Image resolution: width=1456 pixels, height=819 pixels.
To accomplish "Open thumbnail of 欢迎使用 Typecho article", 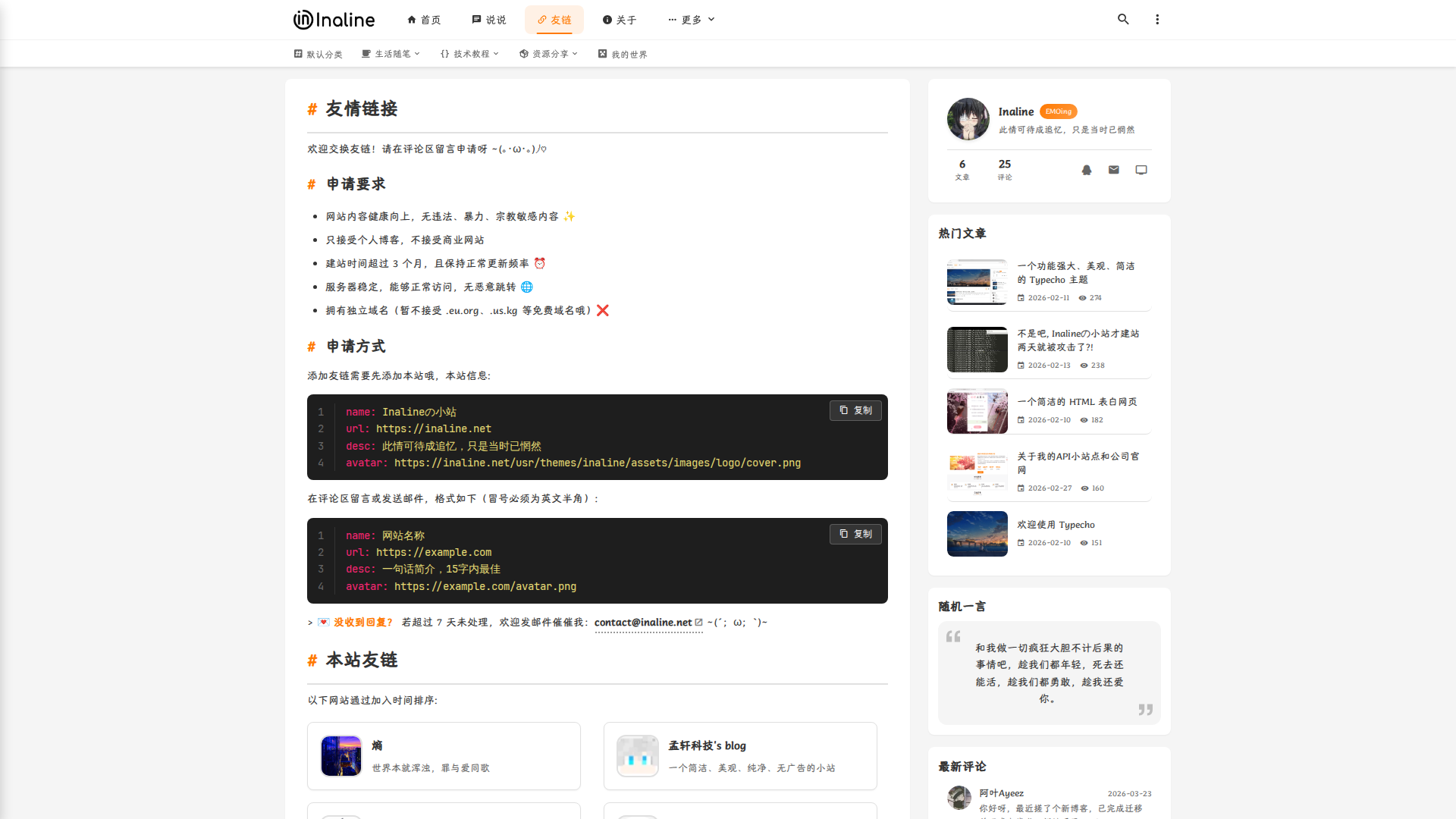I will (x=977, y=534).
